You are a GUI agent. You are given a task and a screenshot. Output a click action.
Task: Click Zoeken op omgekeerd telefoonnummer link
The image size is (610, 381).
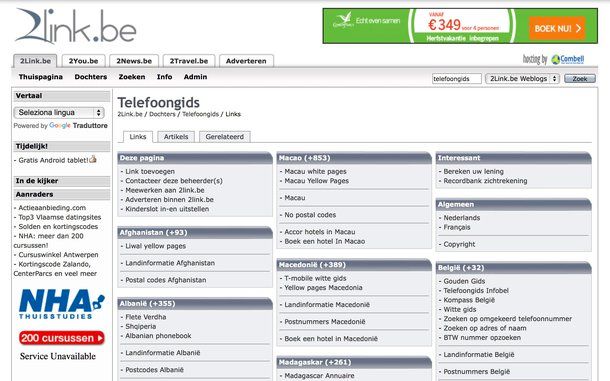point(507,319)
